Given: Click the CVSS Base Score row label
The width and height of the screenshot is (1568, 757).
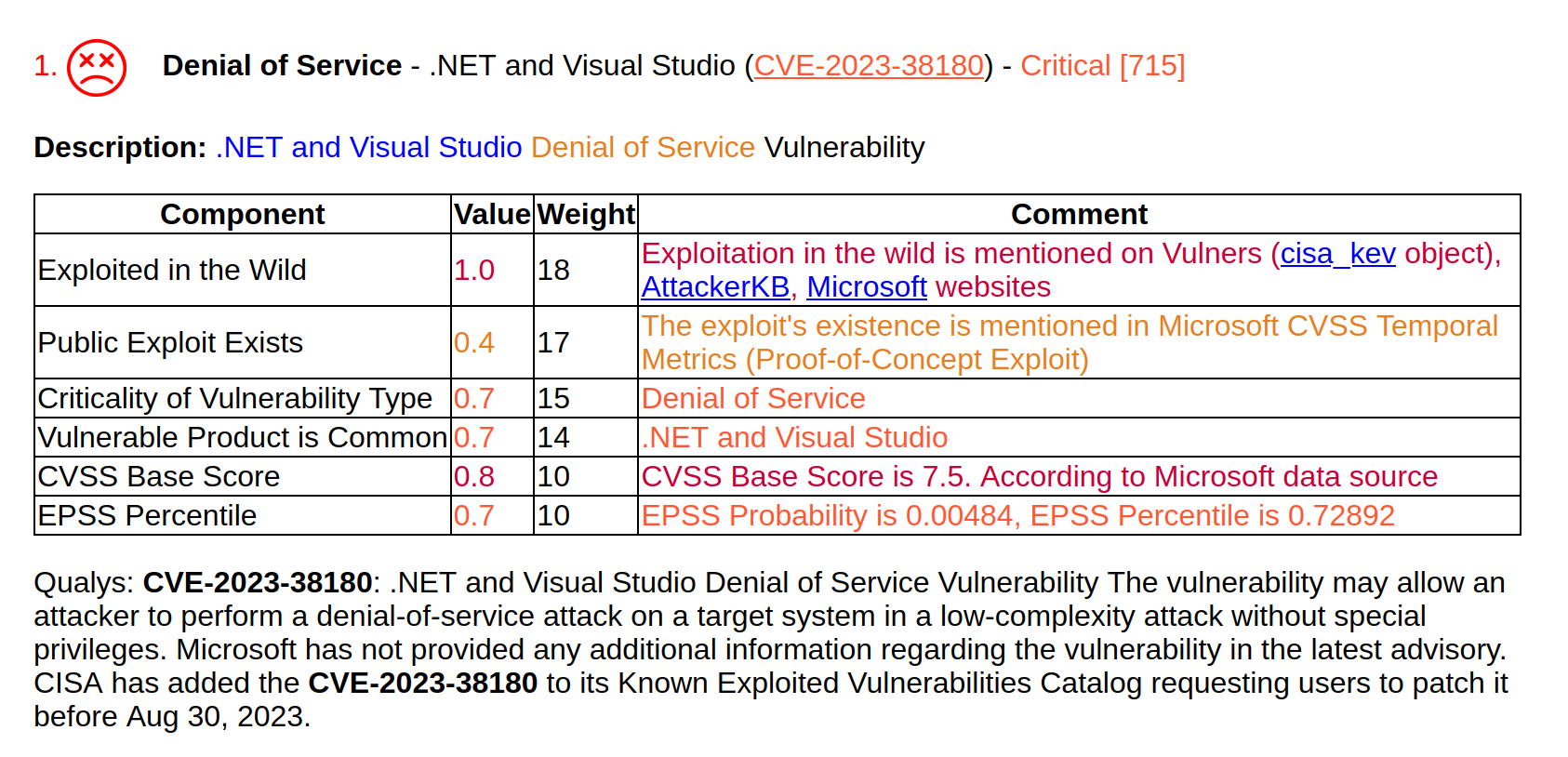Looking at the screenshot, I should point(159,477).
